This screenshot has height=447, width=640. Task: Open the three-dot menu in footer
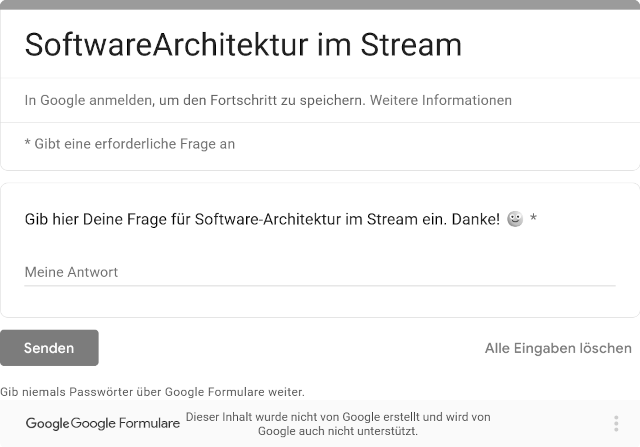tap(616, 423)
